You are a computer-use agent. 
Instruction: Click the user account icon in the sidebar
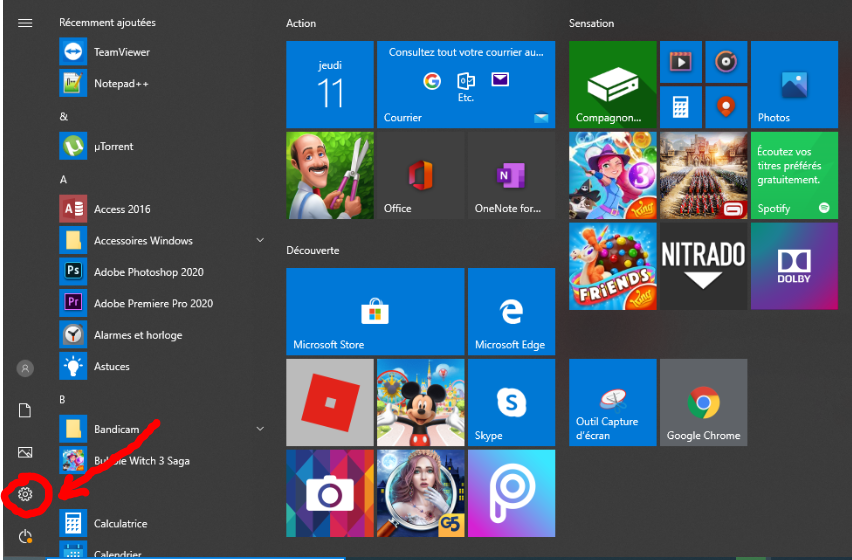(x=25, y=368)
